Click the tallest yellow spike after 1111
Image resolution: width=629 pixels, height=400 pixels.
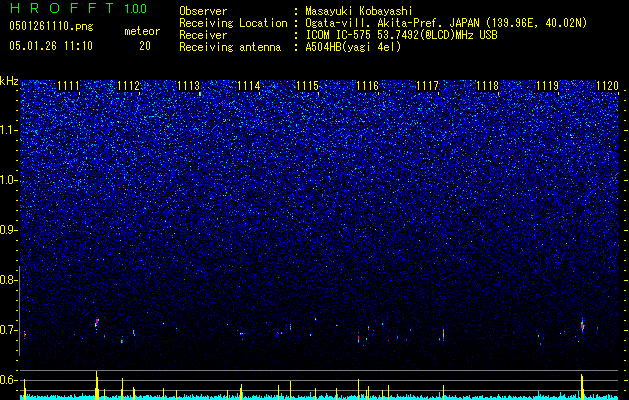97,385
